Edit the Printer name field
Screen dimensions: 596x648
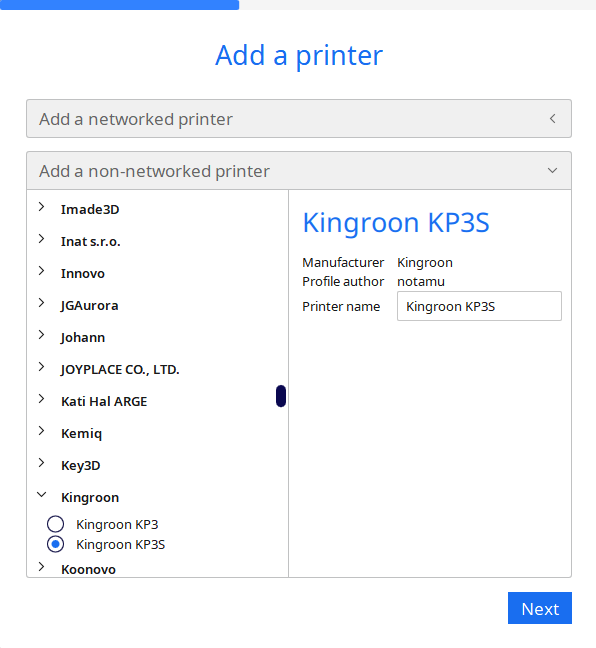pyautogui.click(x=479, y=306)
